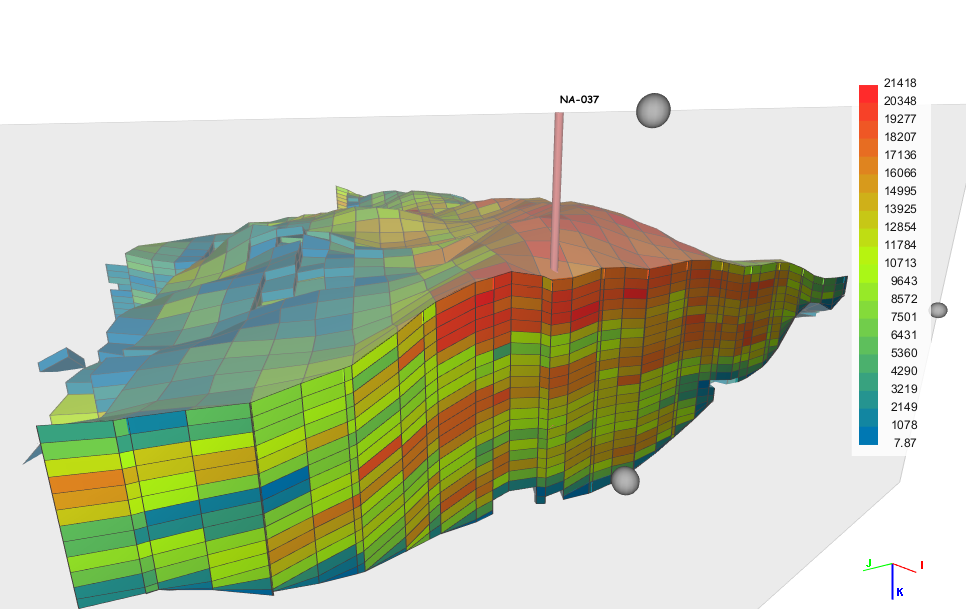966x609 pixels.
Task: Click the NA-037 well name label
Action: 579,99
